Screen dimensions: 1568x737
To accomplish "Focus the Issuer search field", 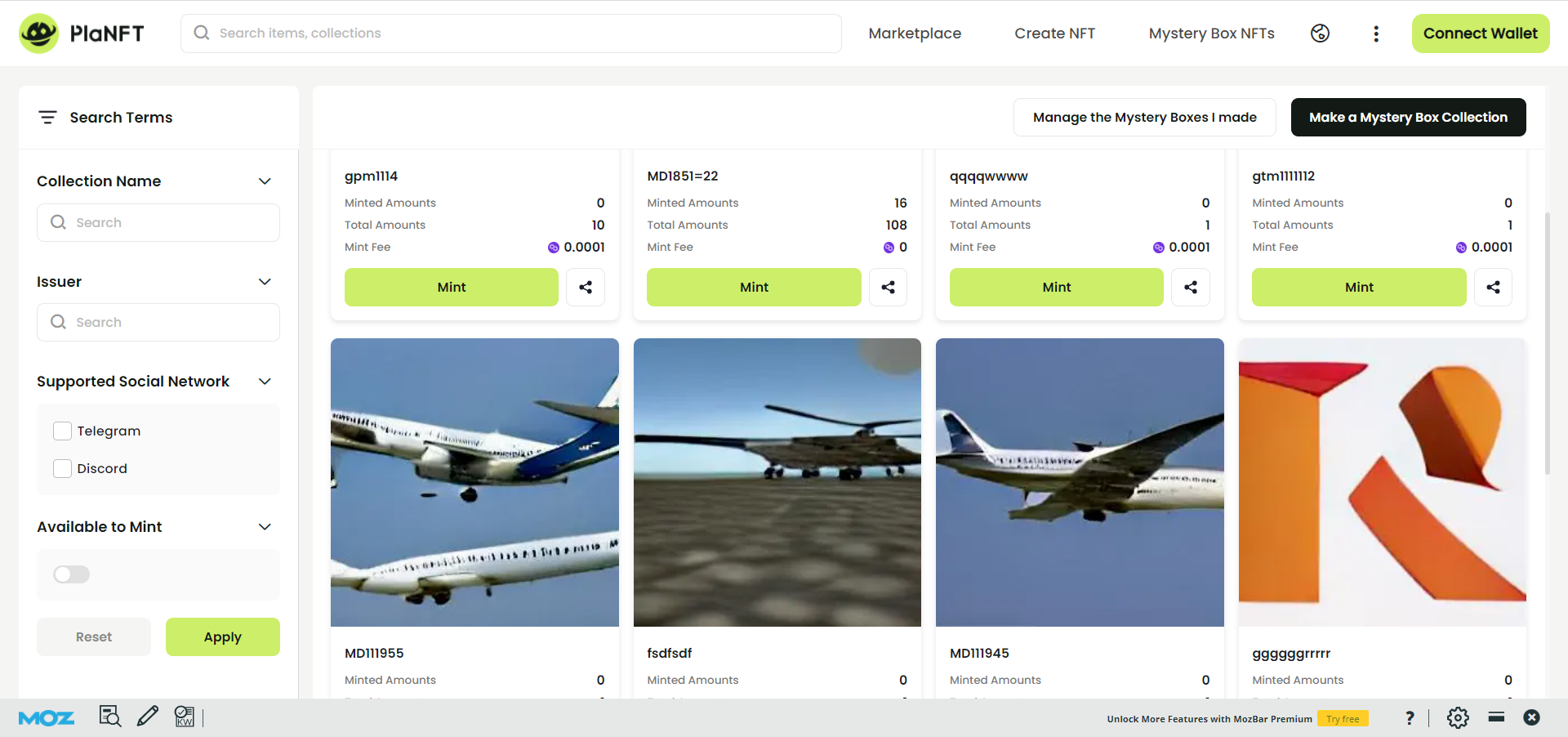I will [x=158, y=322].
